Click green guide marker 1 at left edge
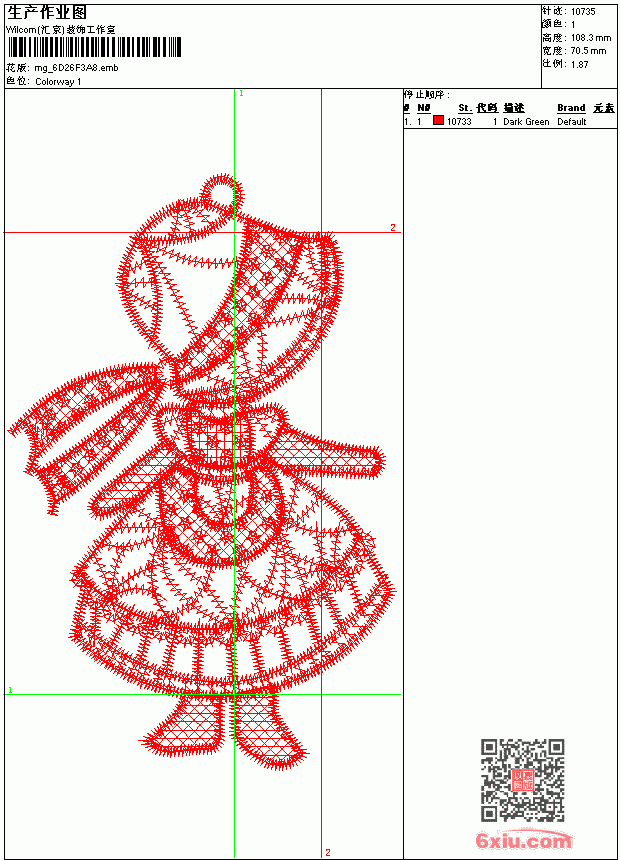Image resolution: width=620 pixels, height=860 pixels. coord(10,689)
